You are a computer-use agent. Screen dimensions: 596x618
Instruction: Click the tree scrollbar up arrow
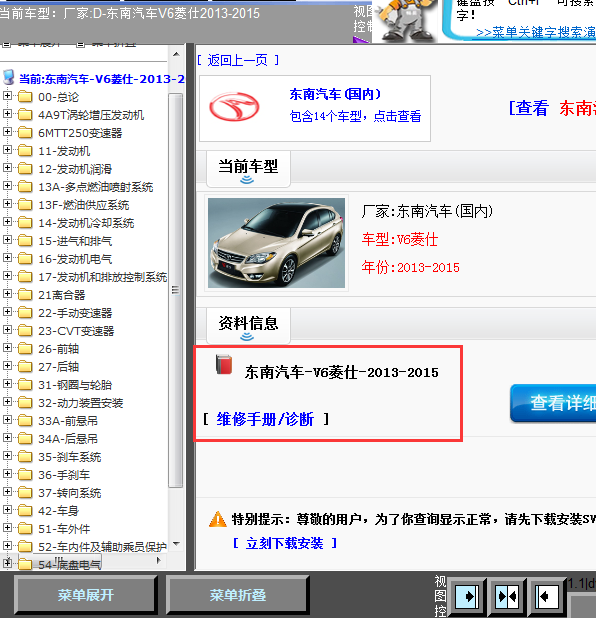click(x=176, y=54)
